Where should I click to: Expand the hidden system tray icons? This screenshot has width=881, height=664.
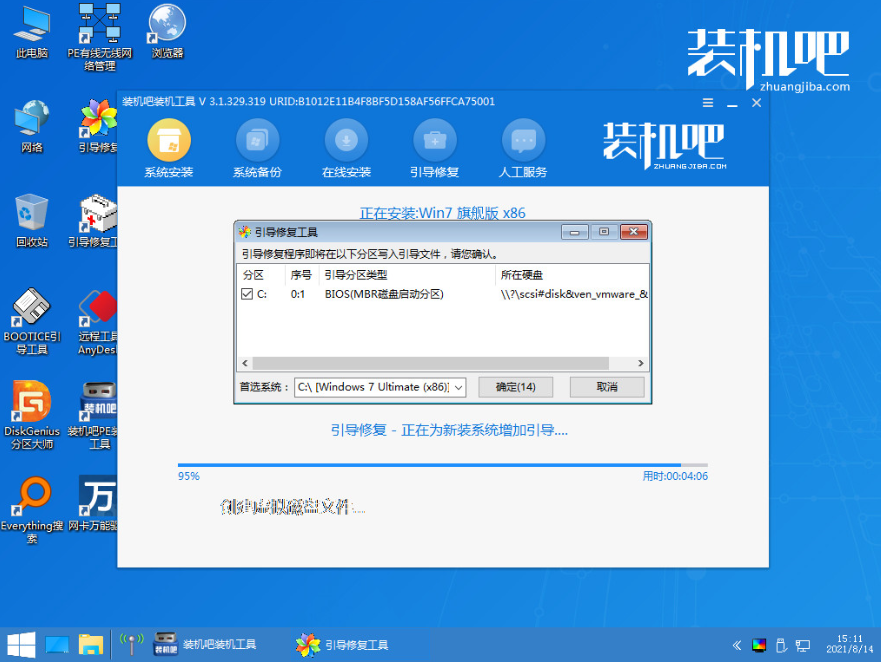pos(737,645)
